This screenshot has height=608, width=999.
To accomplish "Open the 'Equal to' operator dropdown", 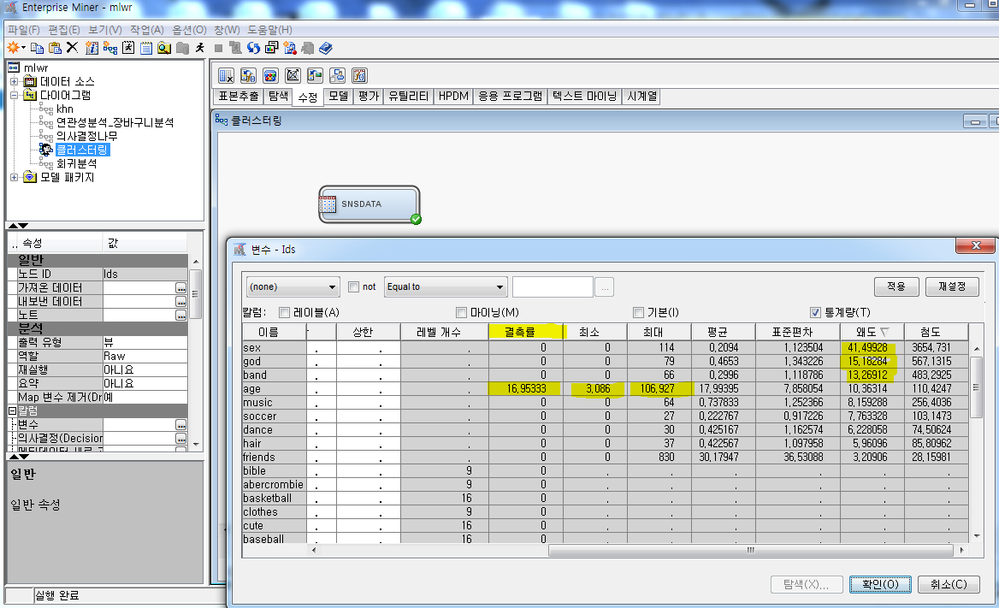I will coord(445,287).
